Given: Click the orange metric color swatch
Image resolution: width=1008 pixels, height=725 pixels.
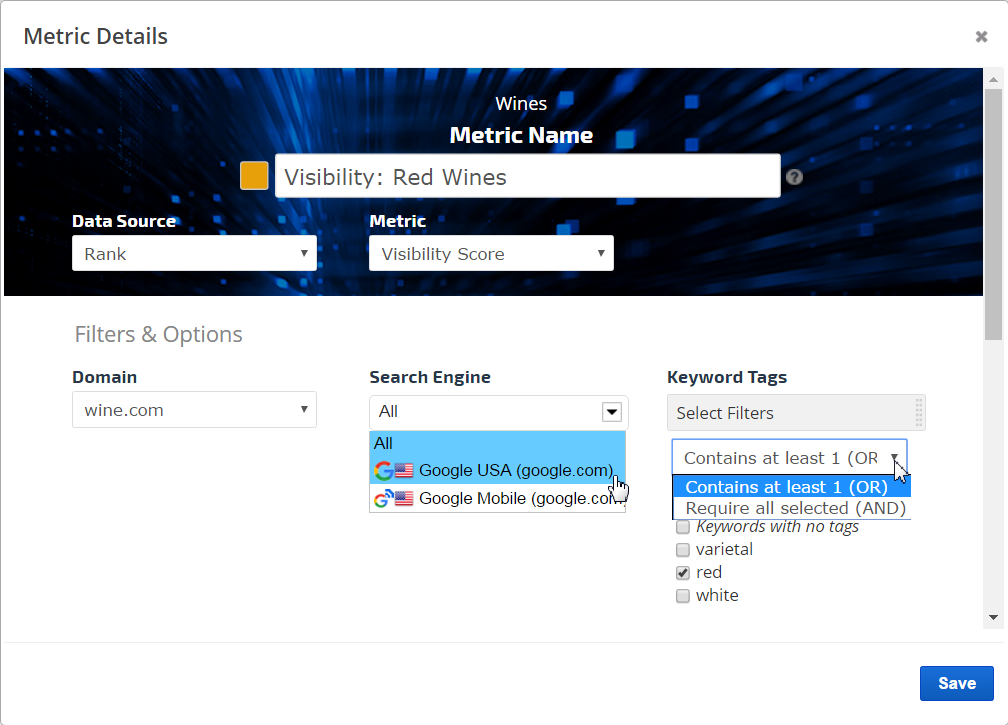Looking at the screenshot, I should point(254,176).
